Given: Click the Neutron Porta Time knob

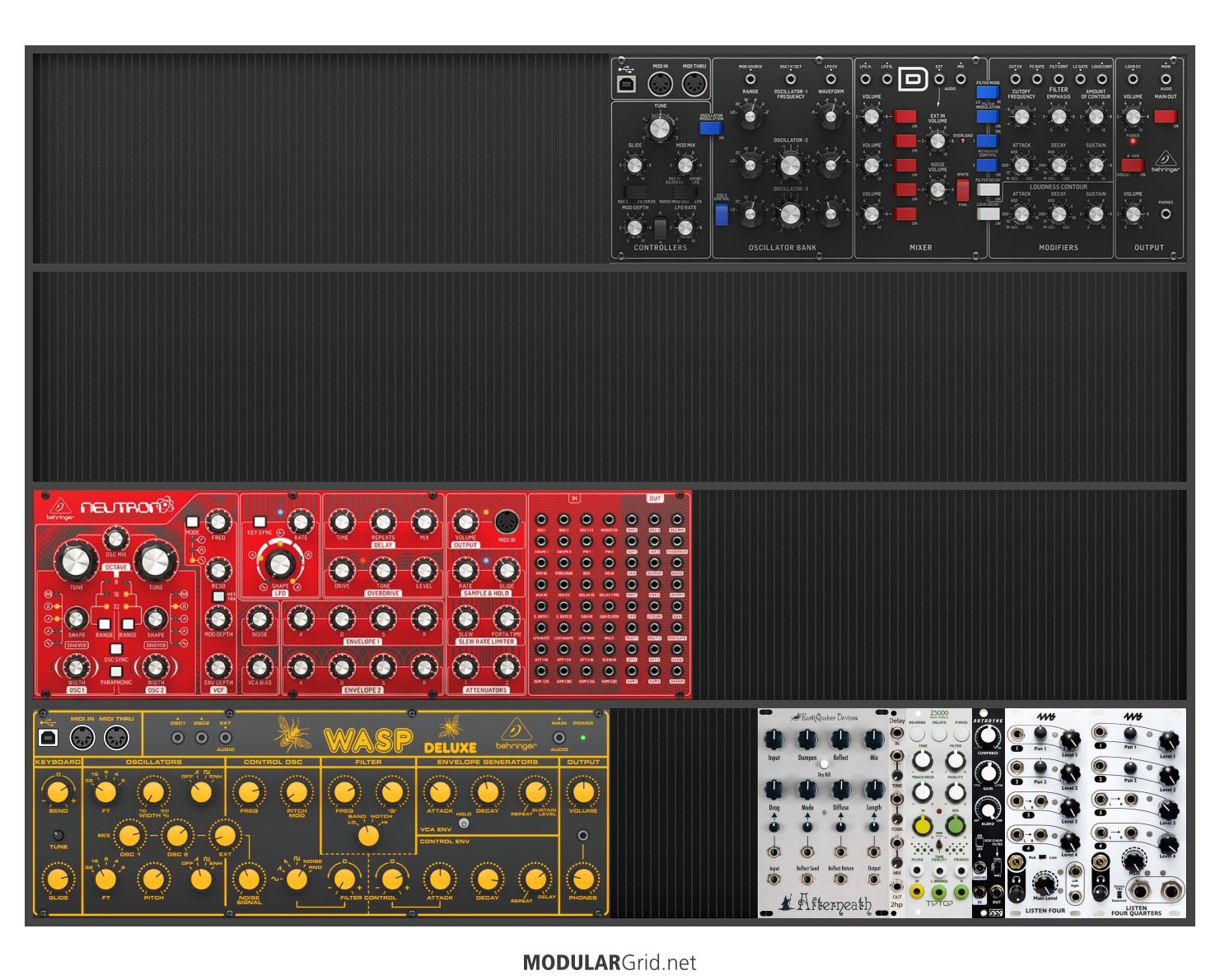Looking at the screenshot, I should click(507, 618).
